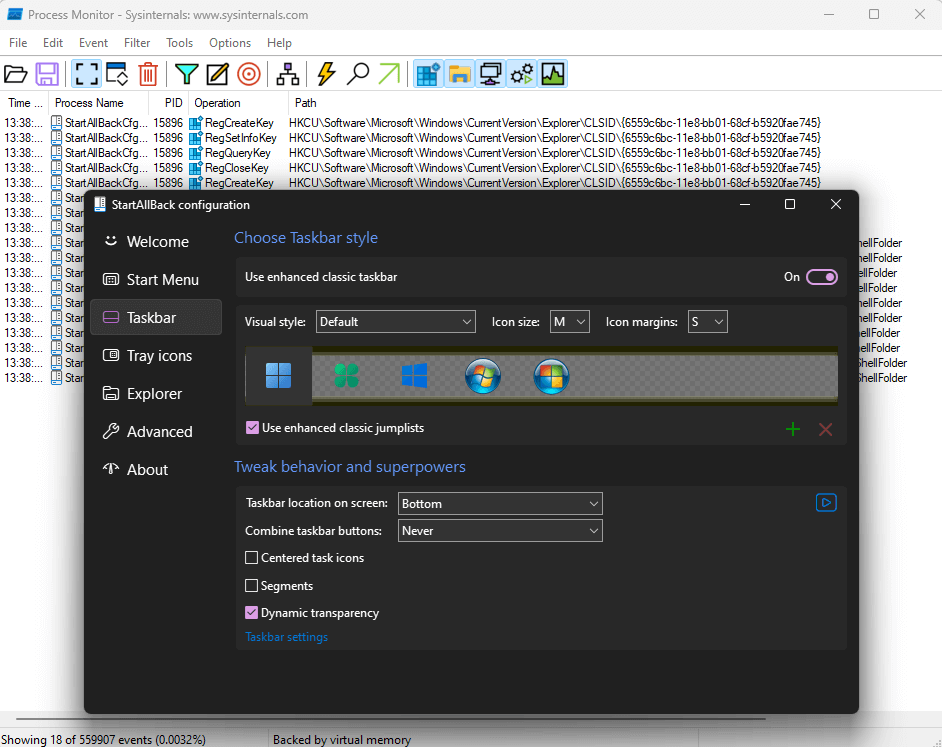Open Combine taskbar buttons dropdown
The image size is (942, 747).
tap(500, 531)
